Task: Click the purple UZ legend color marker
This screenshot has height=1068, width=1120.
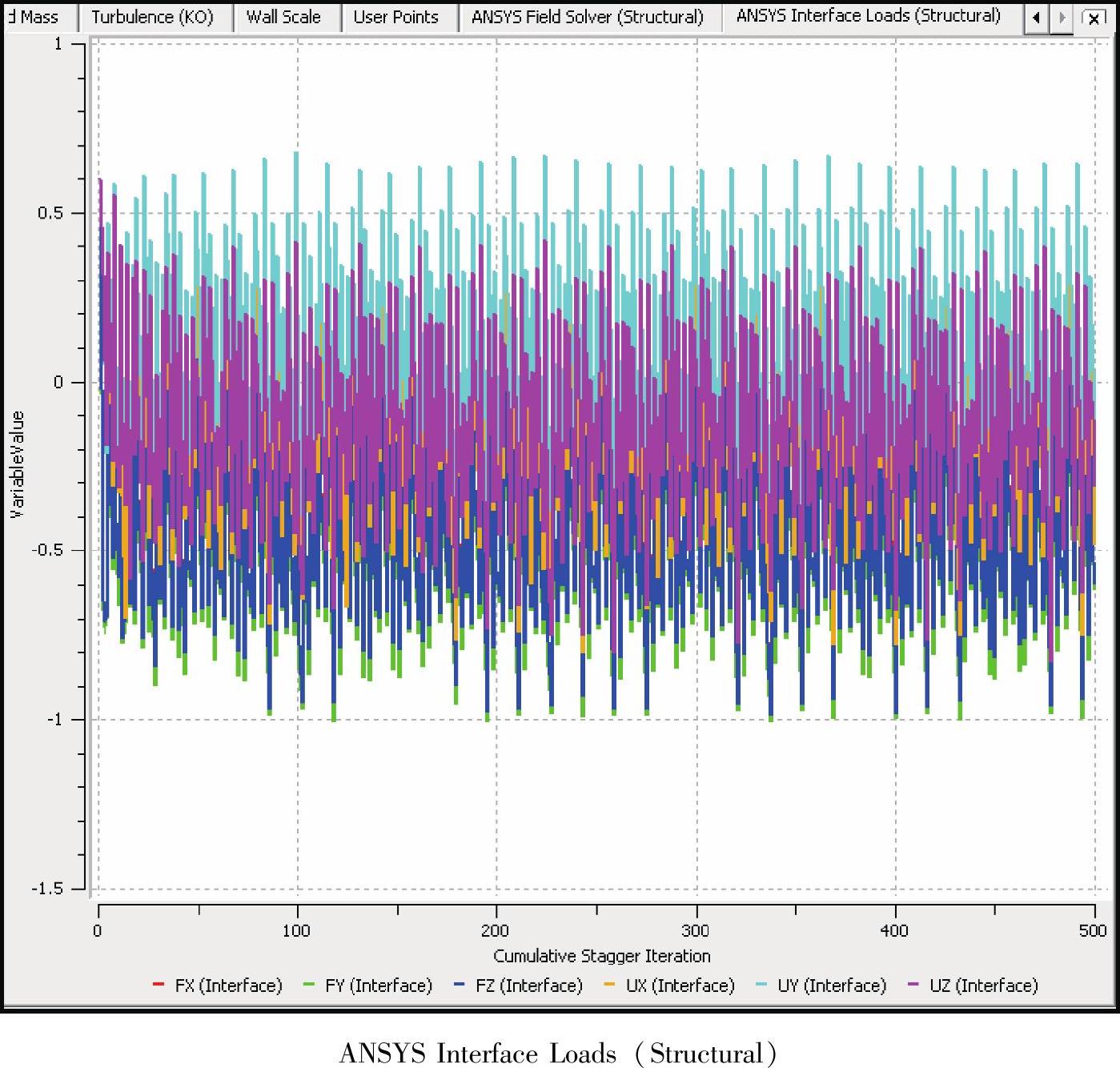Action: pos(913,984)
